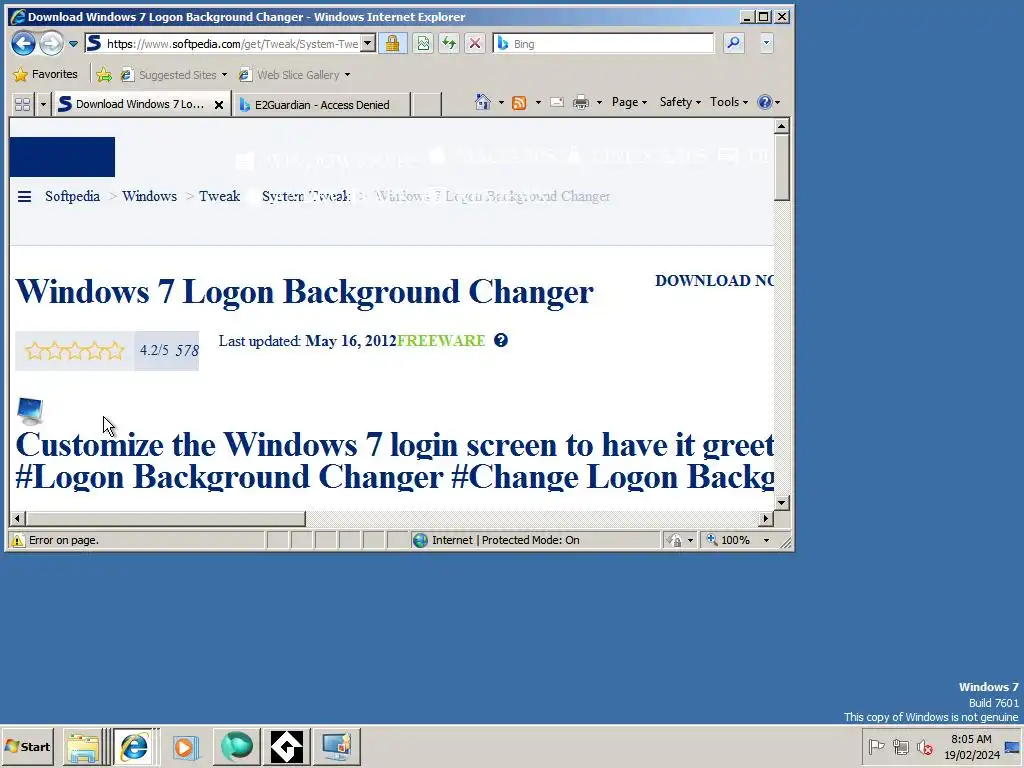Open Windows Explorer from taskbar
This screenshot has height=768, width=1024.
(x=83, y=746)
